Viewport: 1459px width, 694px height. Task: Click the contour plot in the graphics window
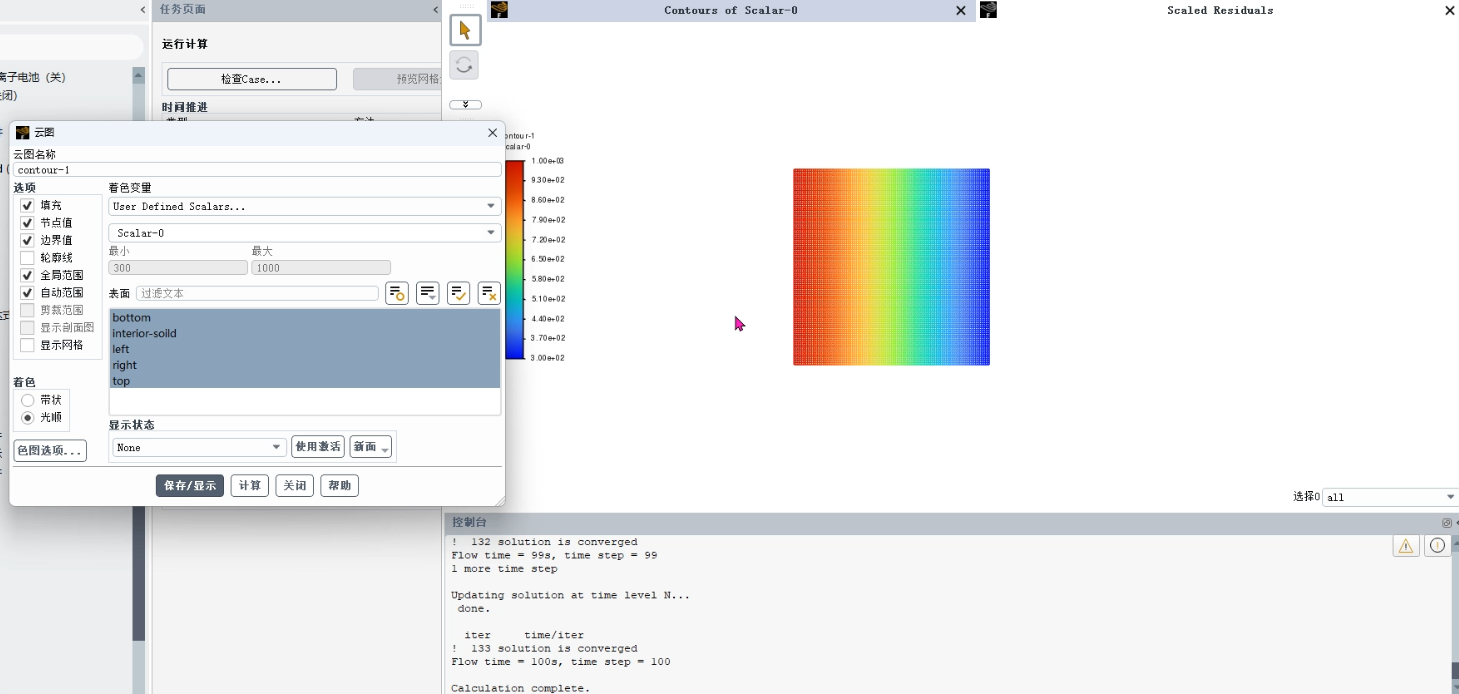pos(891,267)
